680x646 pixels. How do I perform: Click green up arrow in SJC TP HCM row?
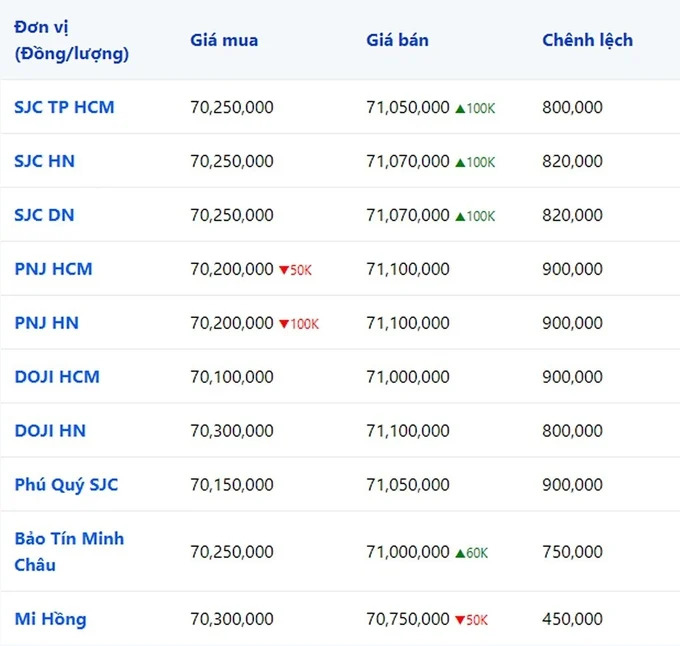(460, 108)
